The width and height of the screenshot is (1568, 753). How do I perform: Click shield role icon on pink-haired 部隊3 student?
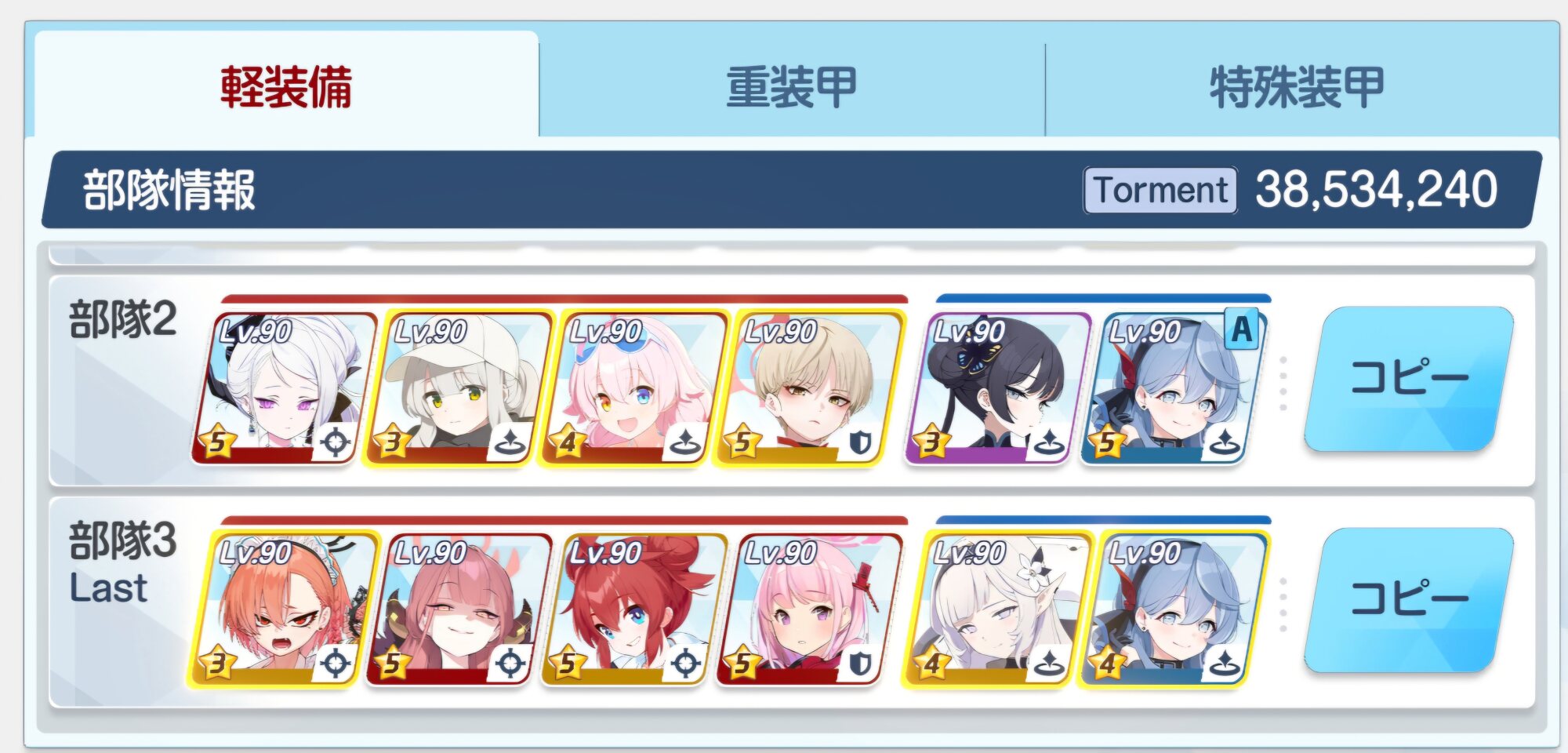click(860, 664)
